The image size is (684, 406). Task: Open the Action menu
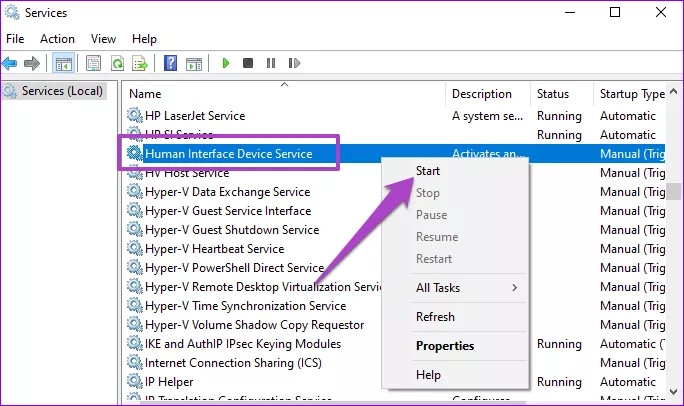(58, 39)
